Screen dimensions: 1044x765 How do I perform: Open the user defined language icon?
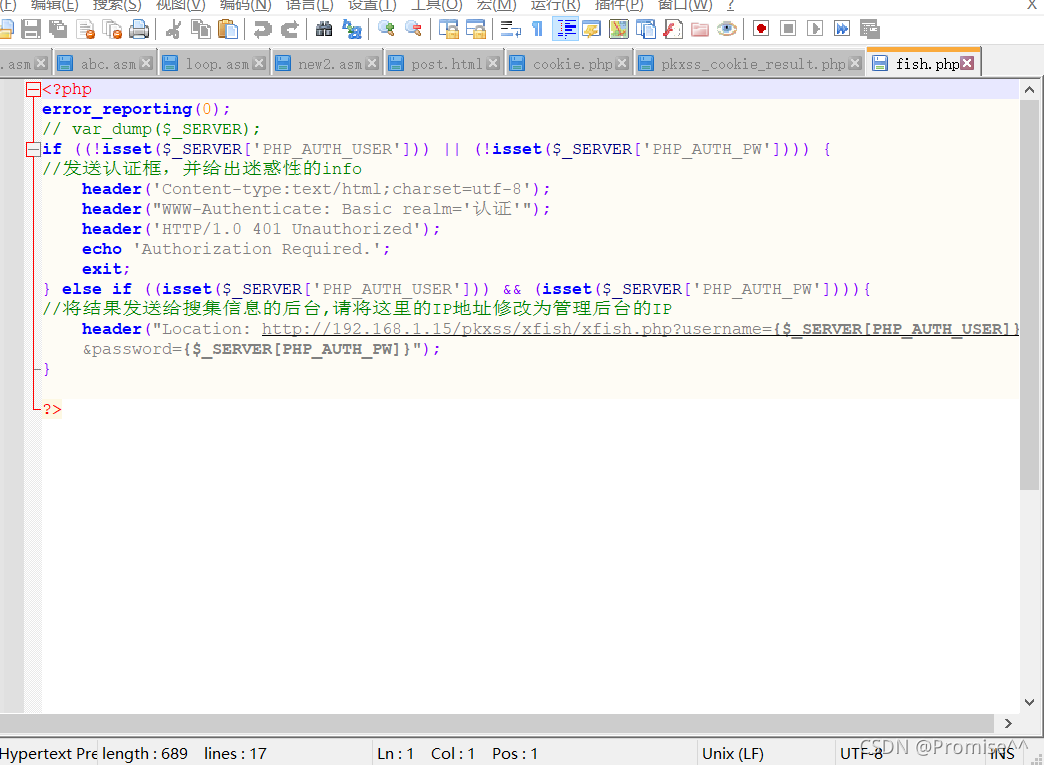coord(592,29)
